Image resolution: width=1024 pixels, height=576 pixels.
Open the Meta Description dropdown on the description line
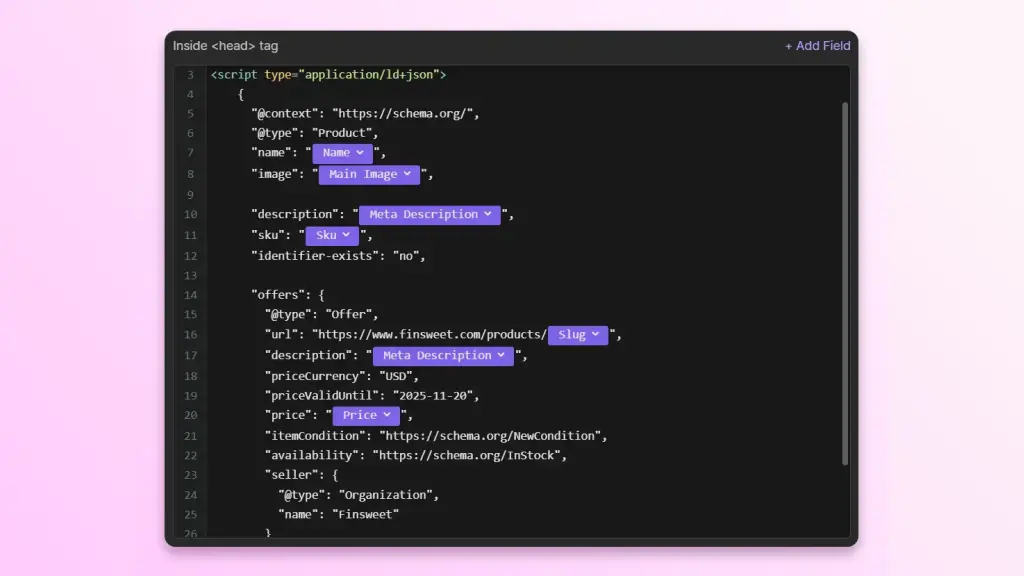428,214
